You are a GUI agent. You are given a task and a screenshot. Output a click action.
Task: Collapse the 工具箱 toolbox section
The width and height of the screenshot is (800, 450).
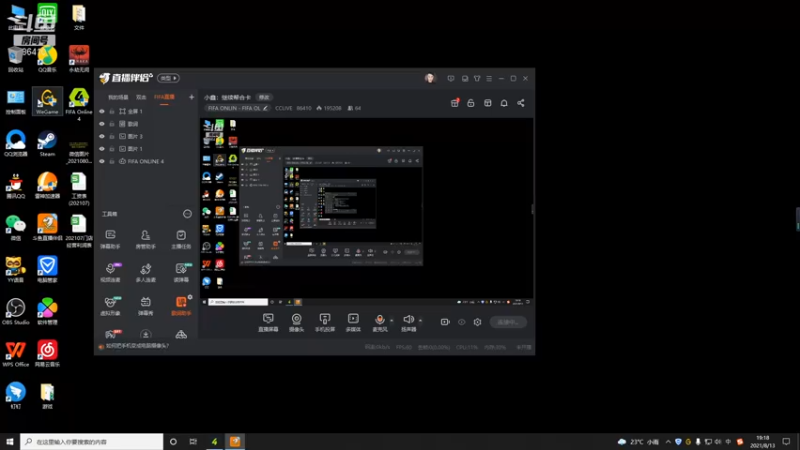click(187, 214)
